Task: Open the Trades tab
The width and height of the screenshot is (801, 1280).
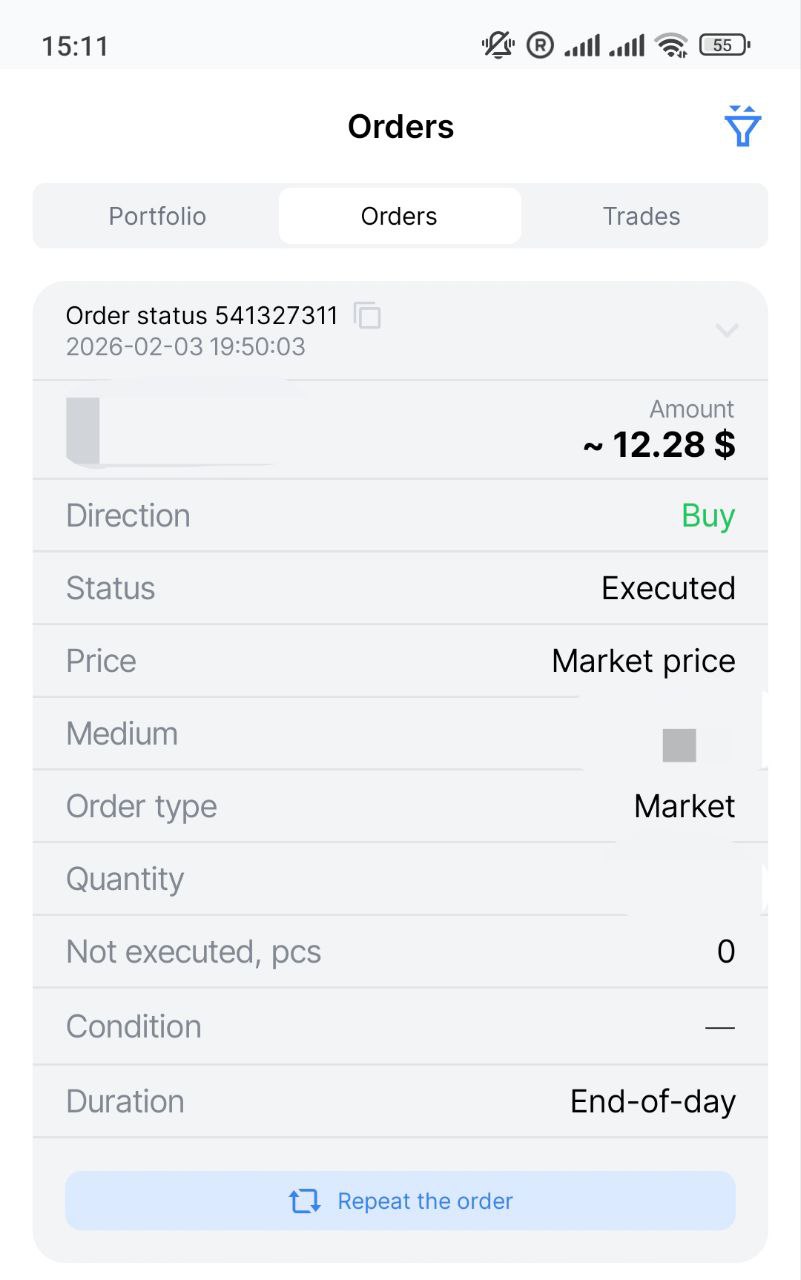Action: pos(641,216)
